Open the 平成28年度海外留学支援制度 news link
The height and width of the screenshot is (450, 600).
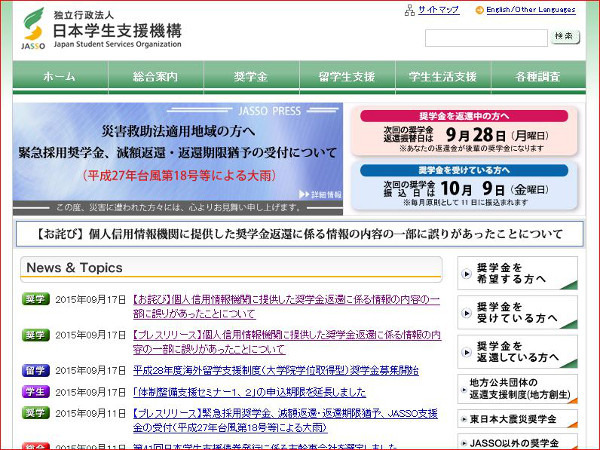click(276, 370)
